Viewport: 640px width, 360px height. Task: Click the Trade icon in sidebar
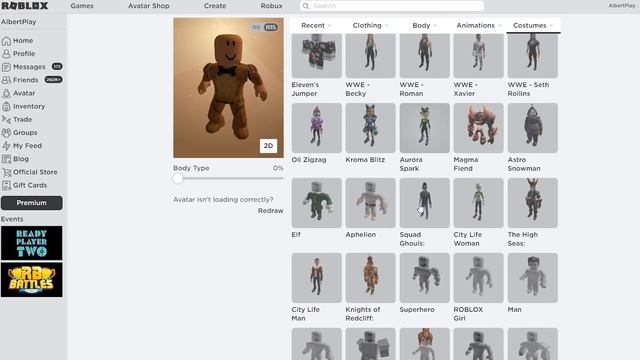(x=6, y=120)
